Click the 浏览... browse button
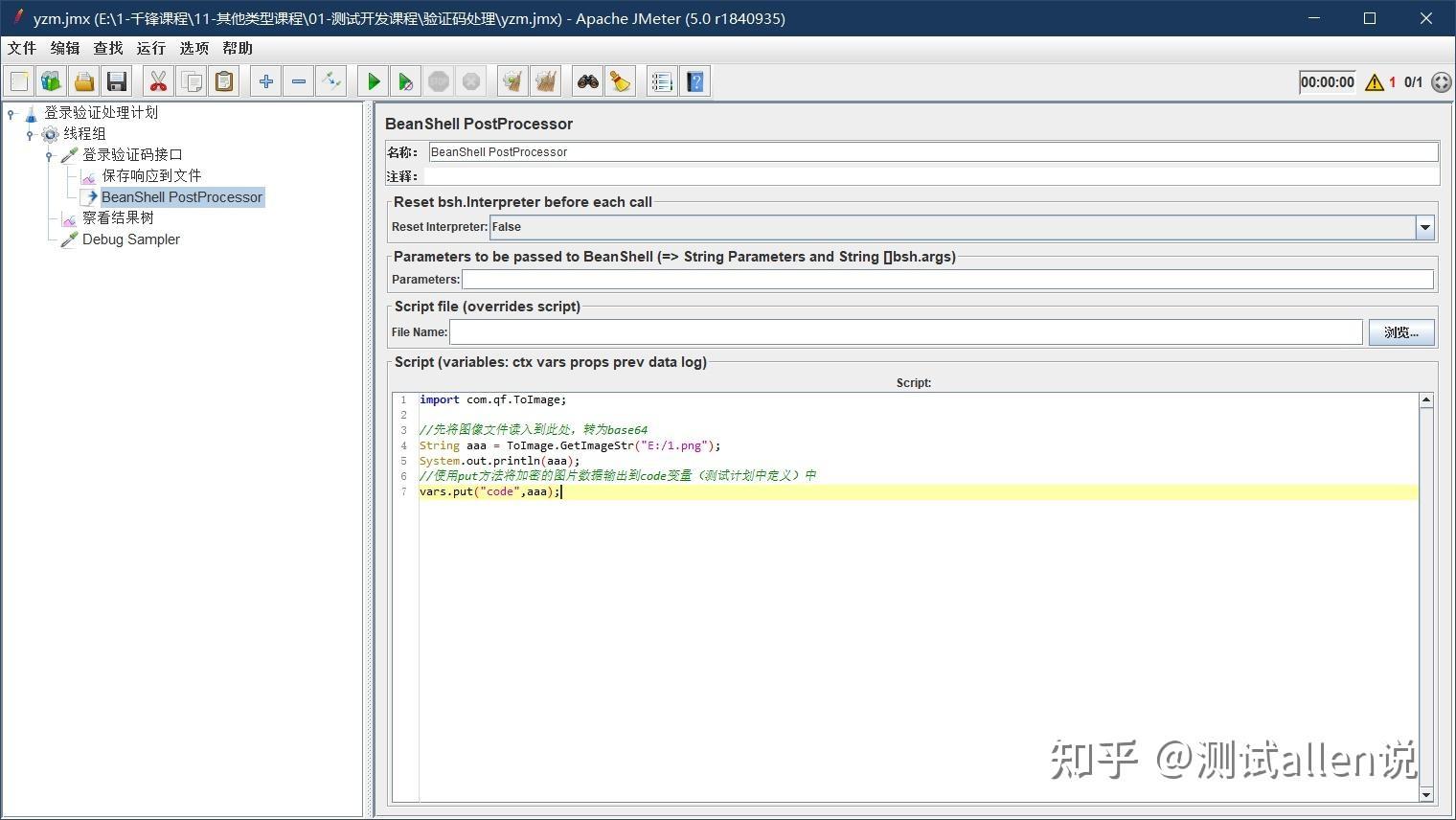1456x820 pixels. click(1401, 332)
